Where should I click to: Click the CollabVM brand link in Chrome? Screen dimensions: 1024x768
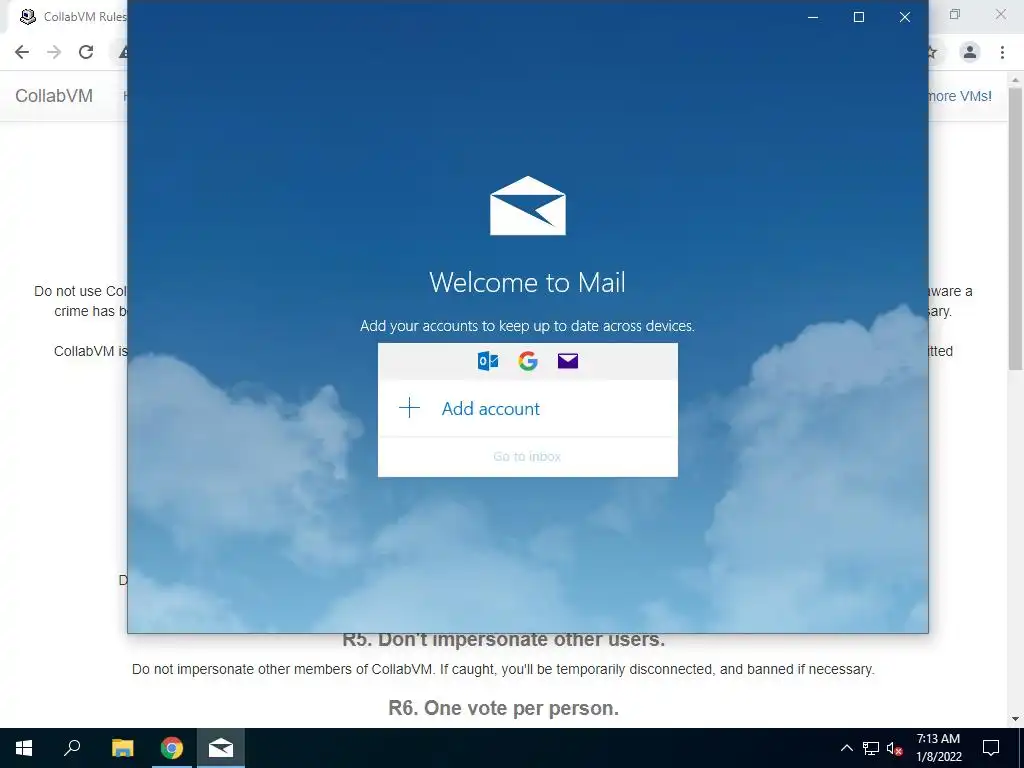pos(54,96)
